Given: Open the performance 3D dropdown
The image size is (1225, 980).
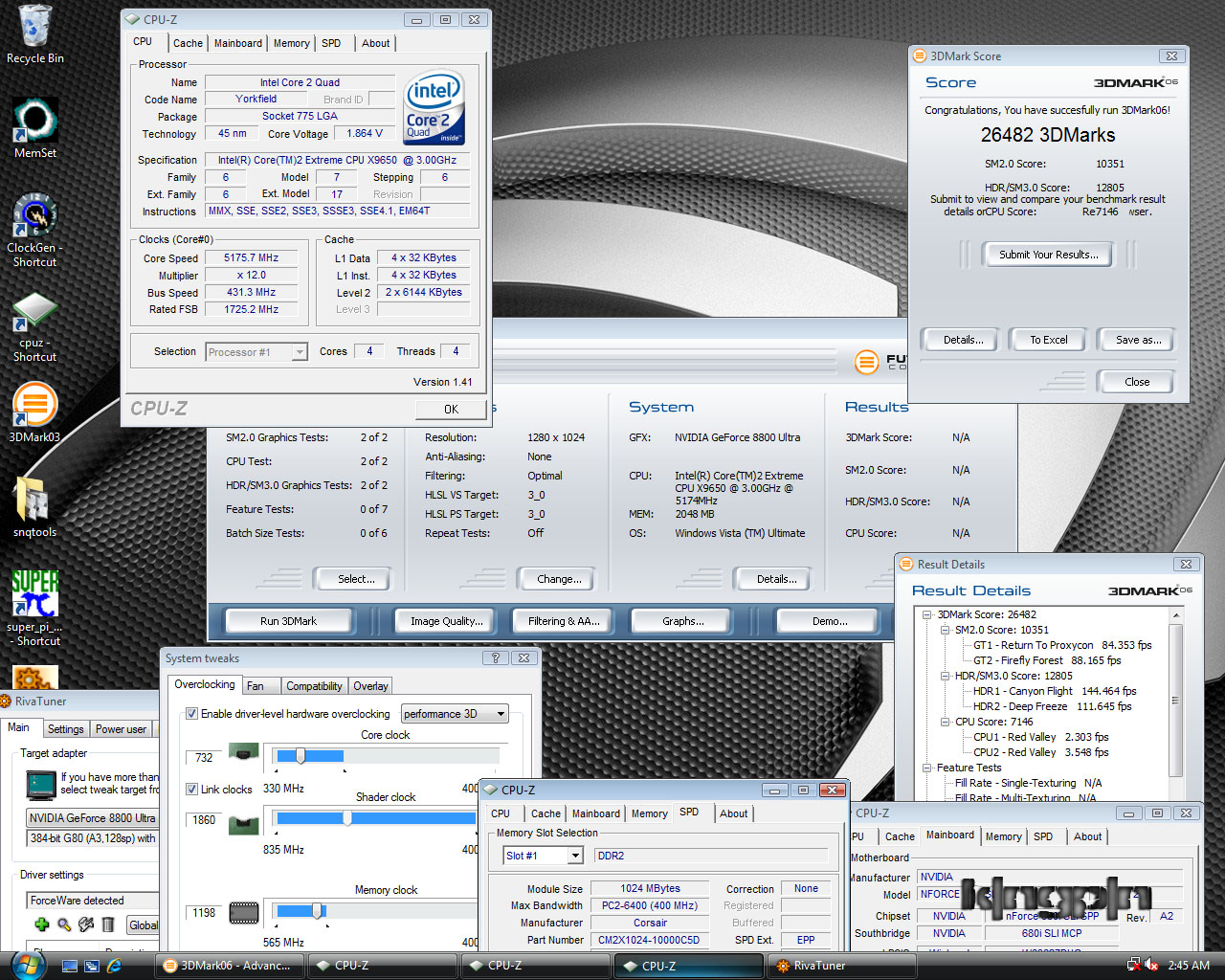Looking at the screenshot, I should [455, 714].
